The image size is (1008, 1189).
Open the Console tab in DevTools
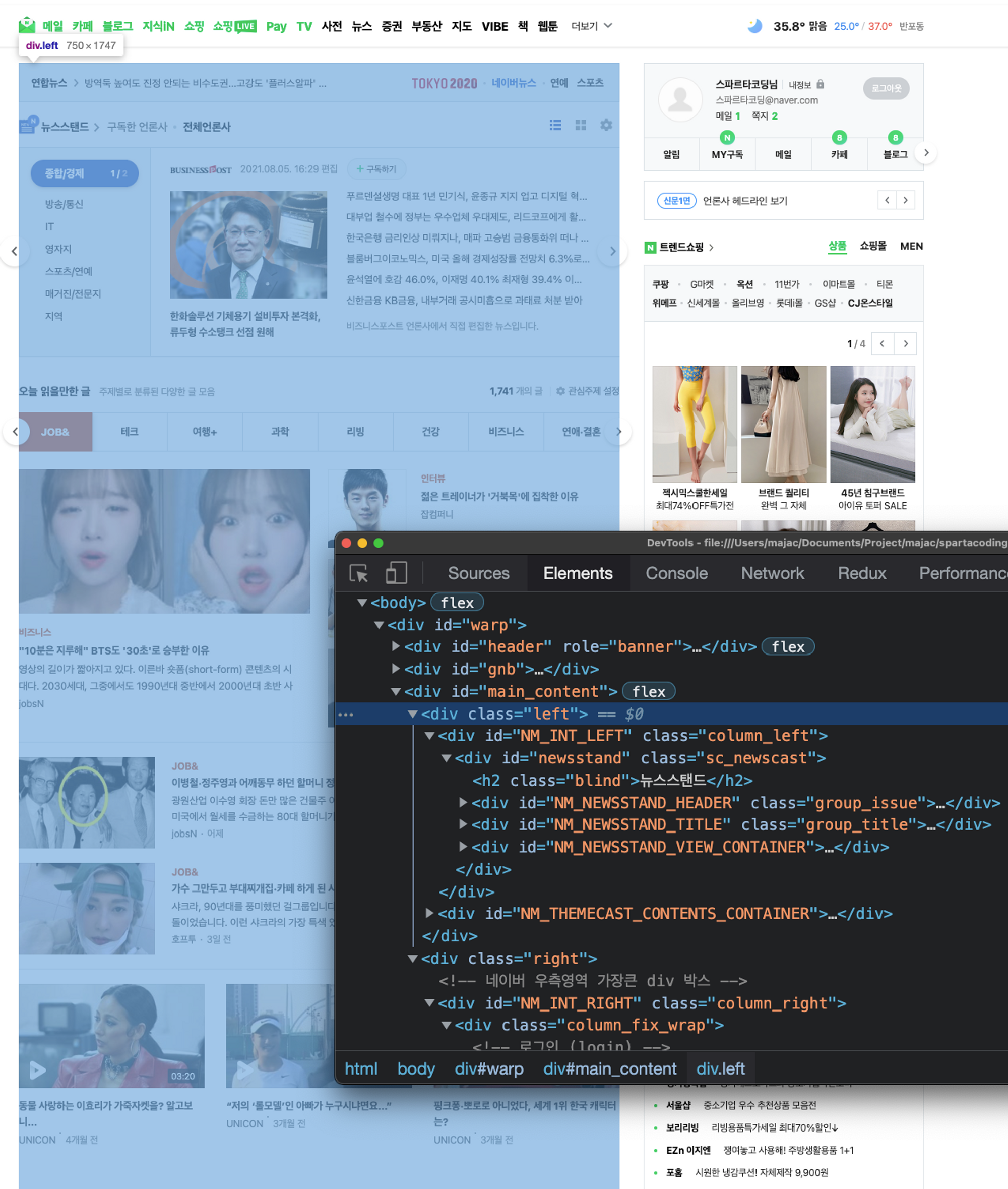[676, 573]
